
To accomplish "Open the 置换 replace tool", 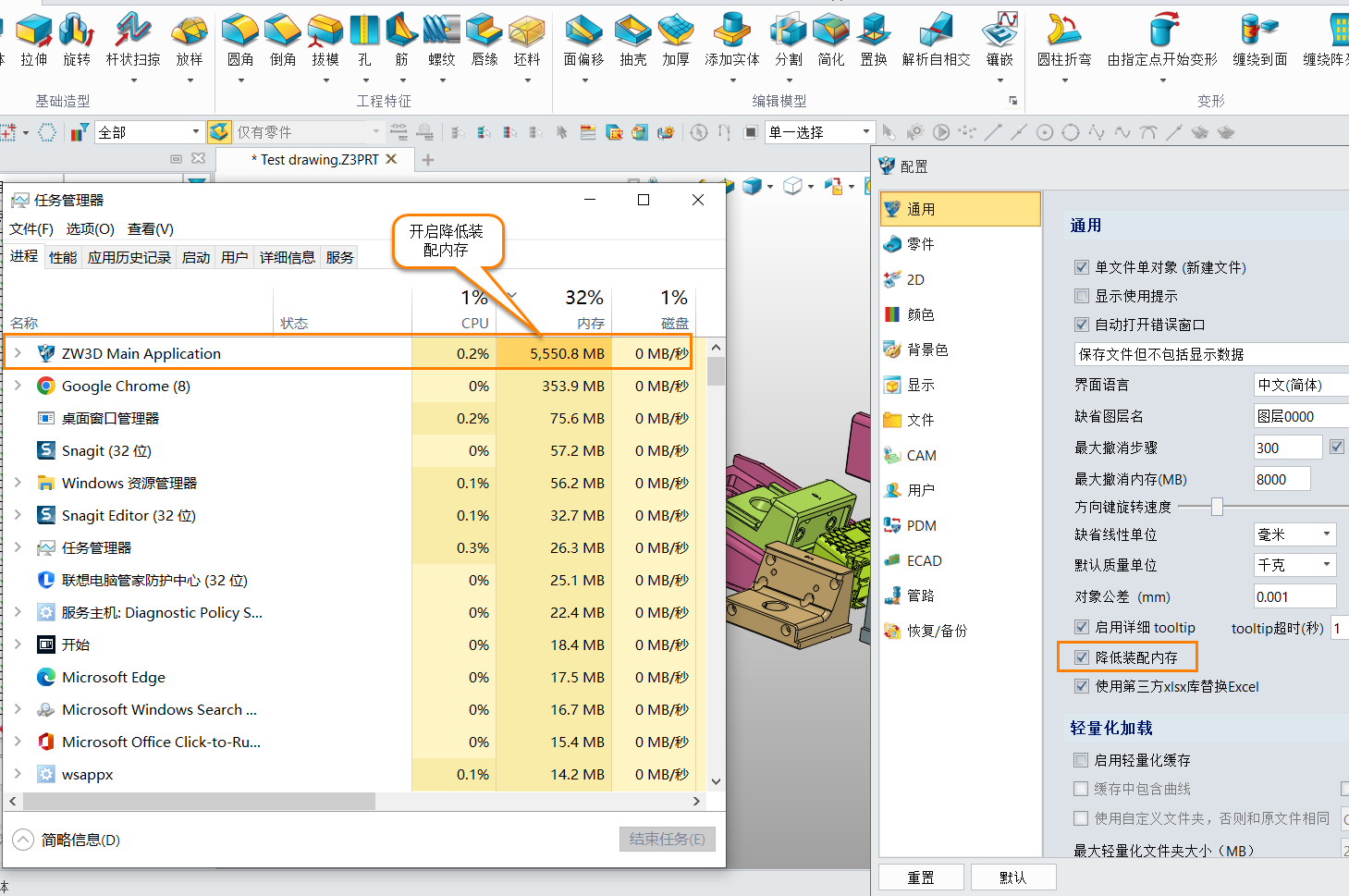I will 874,40.
